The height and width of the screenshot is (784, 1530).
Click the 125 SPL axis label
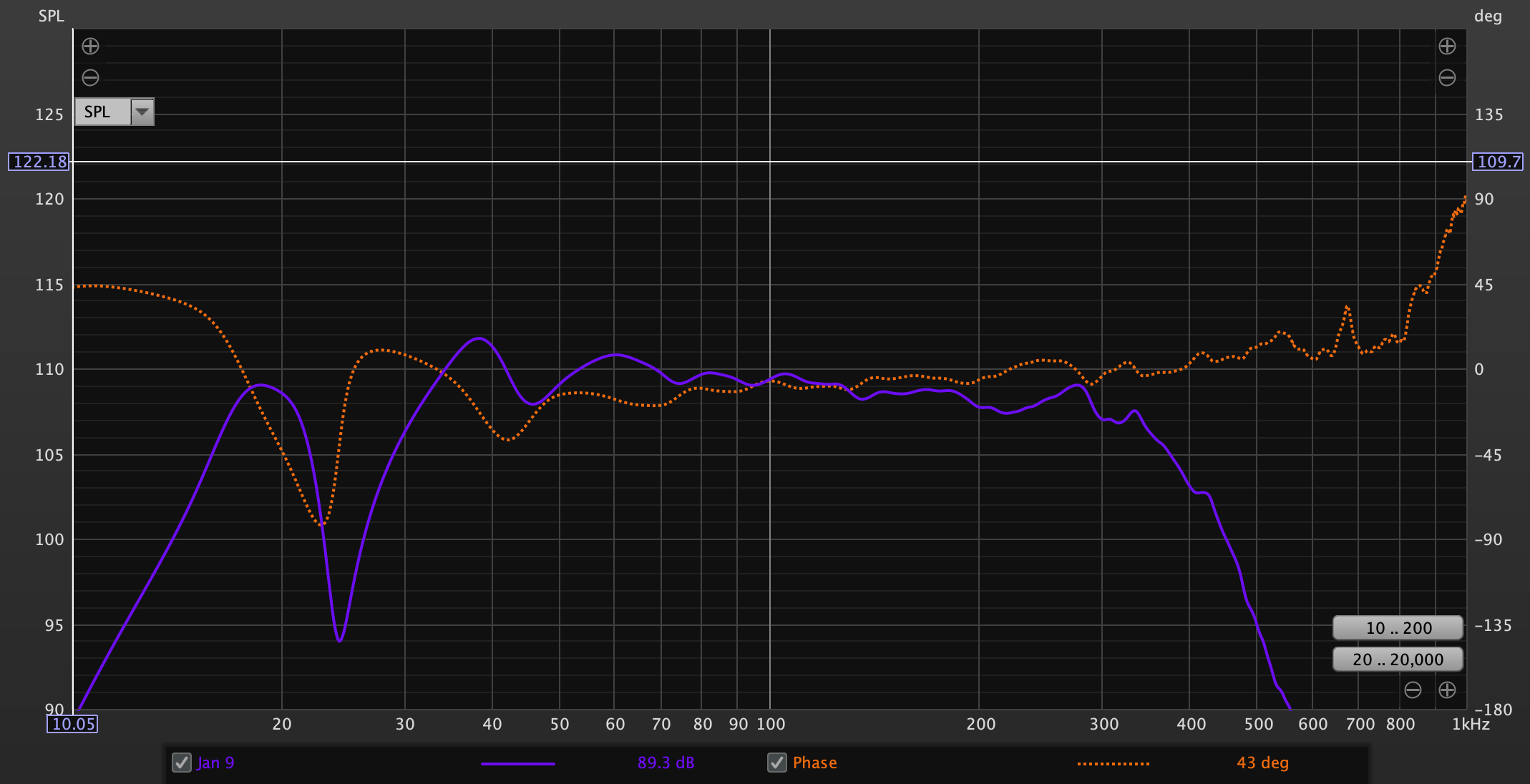click(49, 114)
